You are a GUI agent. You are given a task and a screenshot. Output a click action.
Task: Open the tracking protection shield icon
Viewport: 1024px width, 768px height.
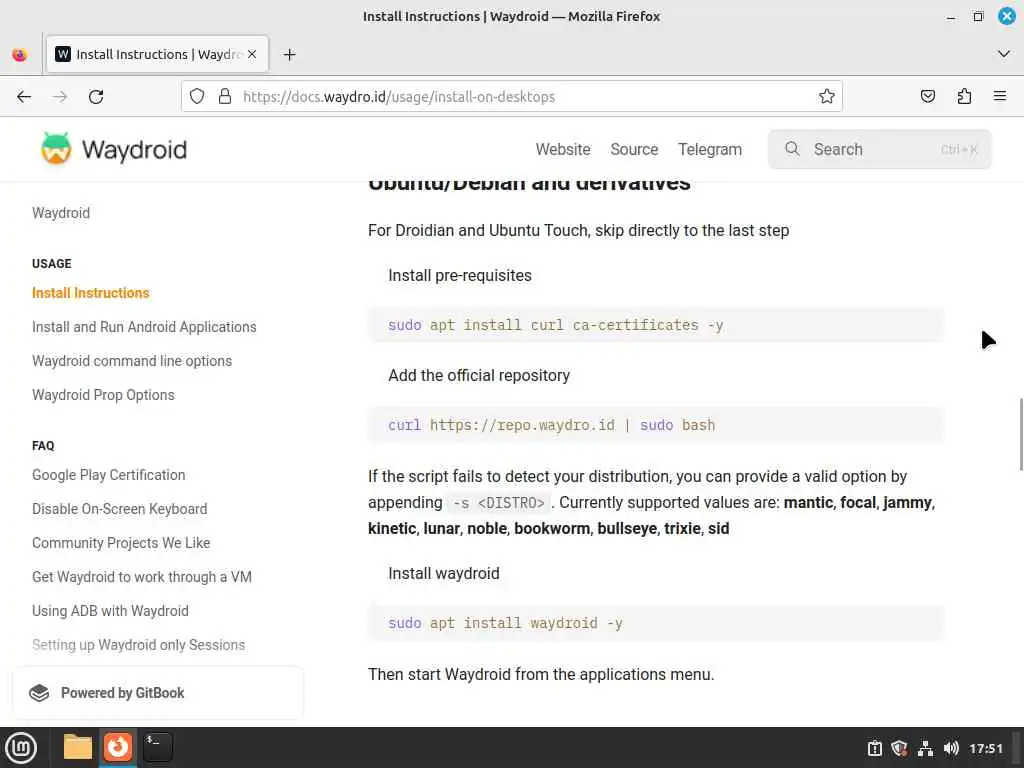point(197,97)
